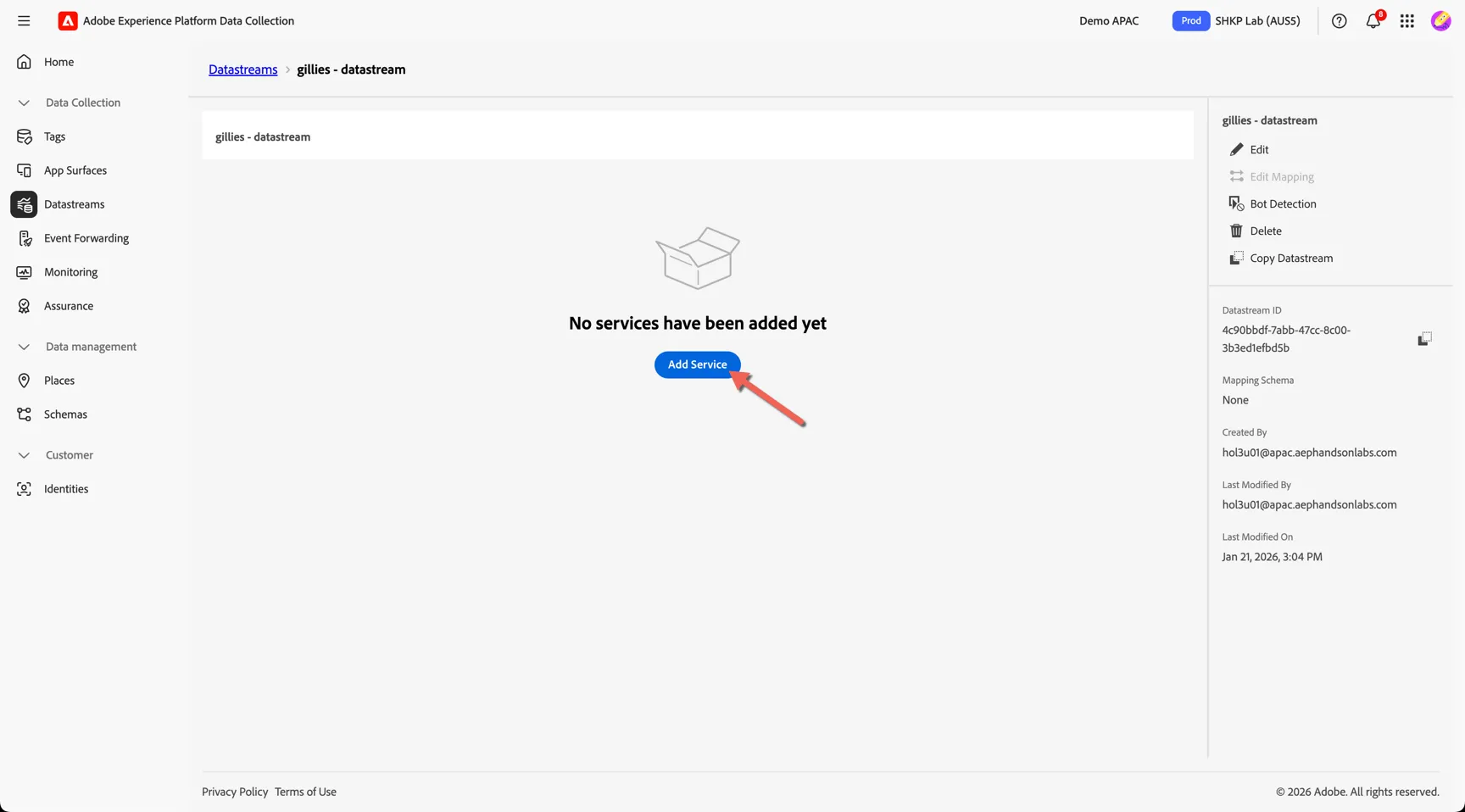
Task: Click the Last Modified On date value
Action: [1272, 557]
